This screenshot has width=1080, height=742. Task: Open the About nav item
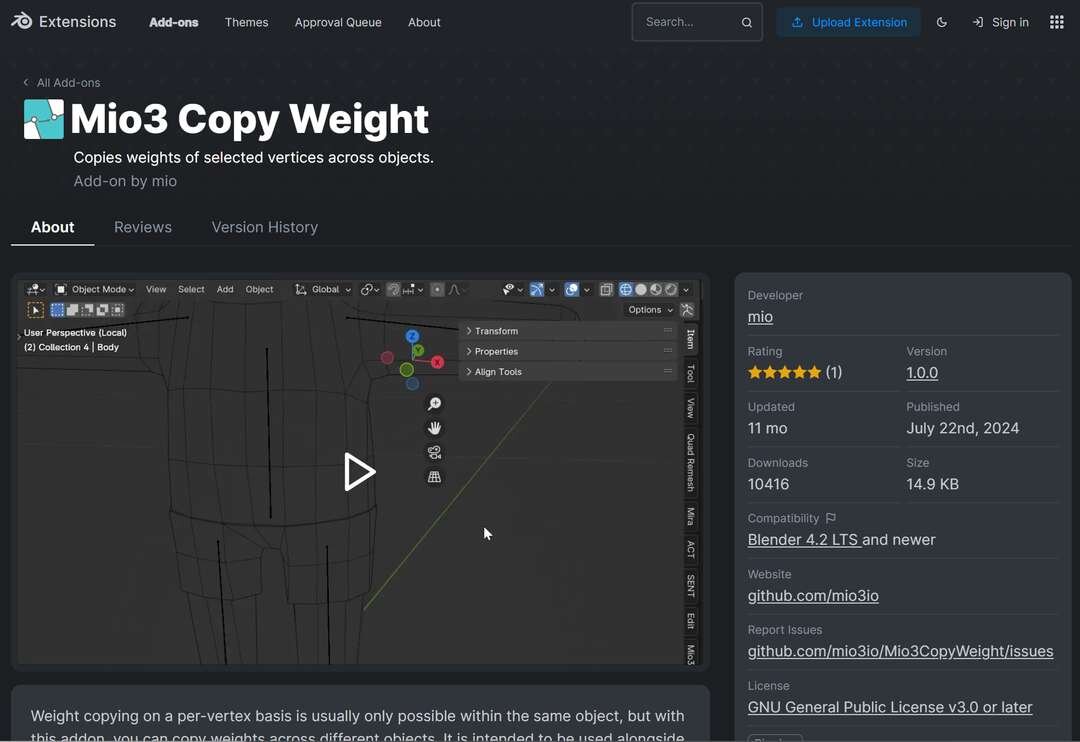coord(424,23)
